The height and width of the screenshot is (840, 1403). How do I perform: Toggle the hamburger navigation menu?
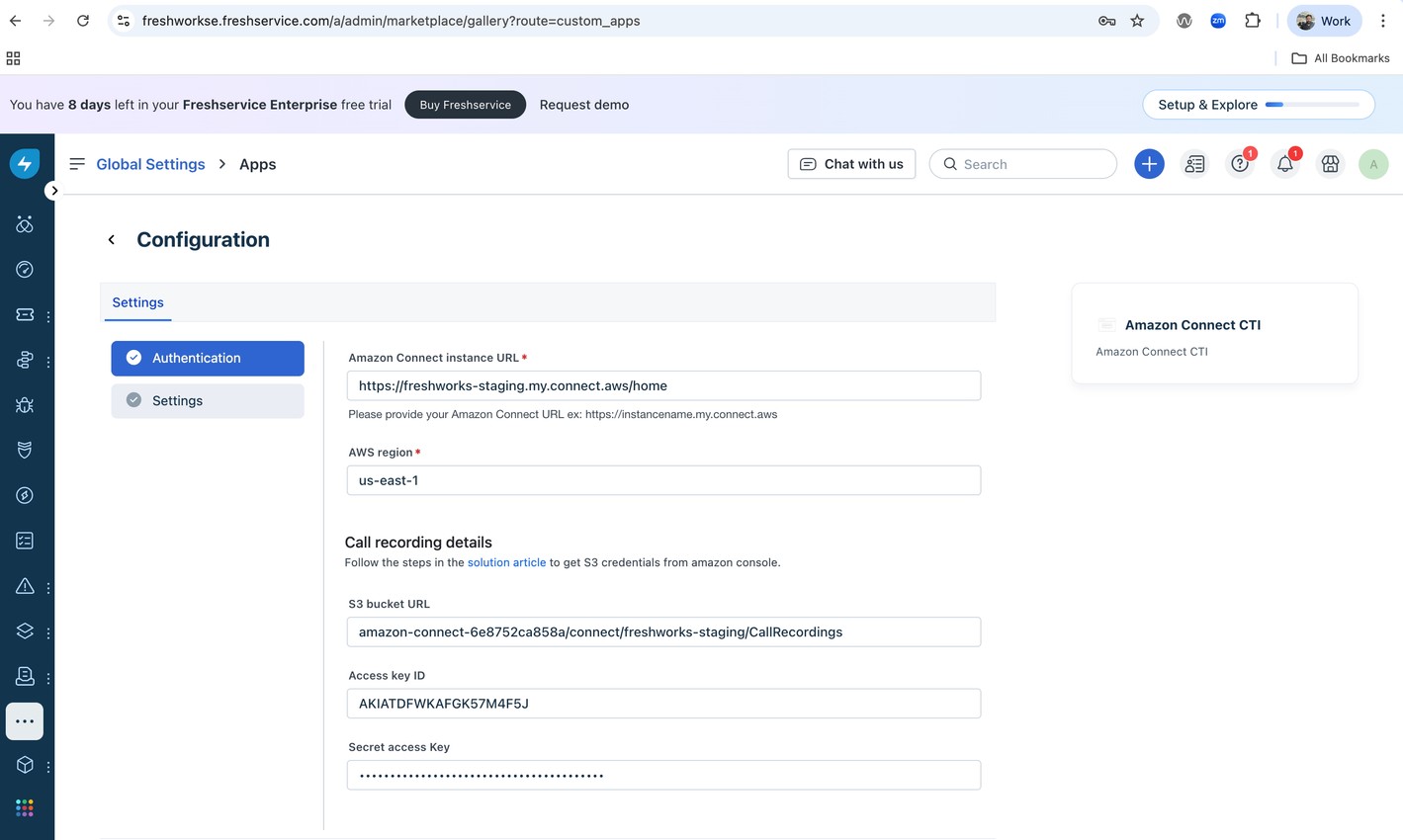coord(77,164)
